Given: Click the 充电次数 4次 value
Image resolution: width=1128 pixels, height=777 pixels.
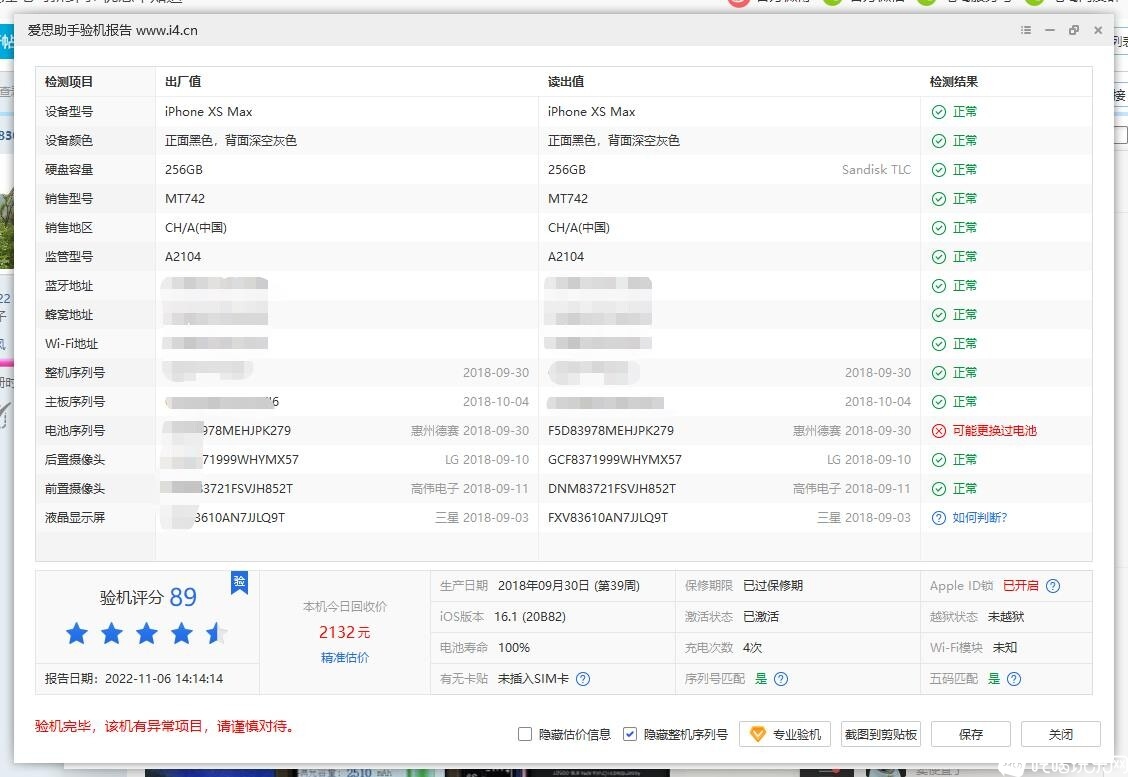Looking at the screenshot, I should tap(752, 648).
